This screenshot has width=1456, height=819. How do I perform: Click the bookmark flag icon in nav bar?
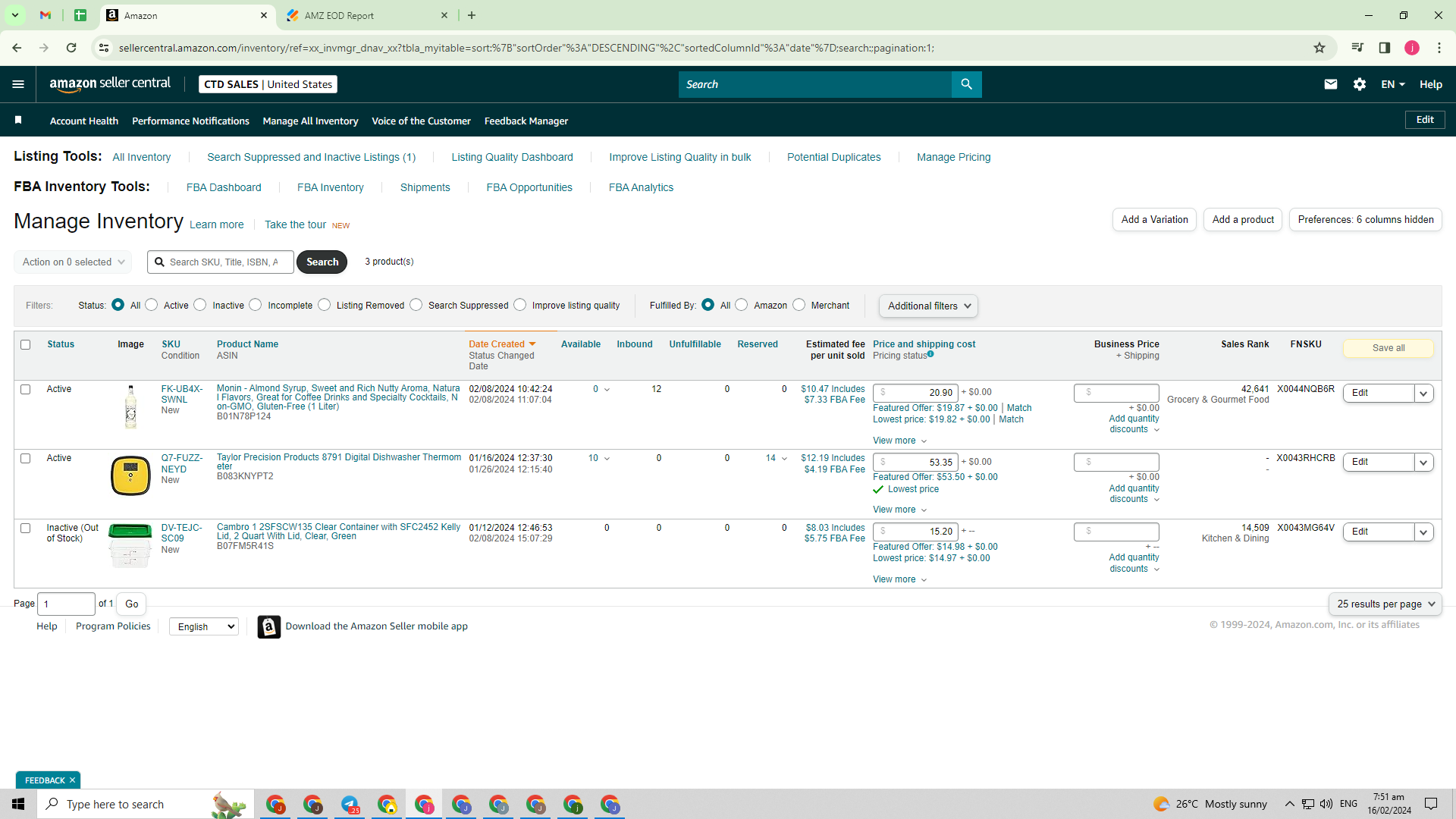18,121
